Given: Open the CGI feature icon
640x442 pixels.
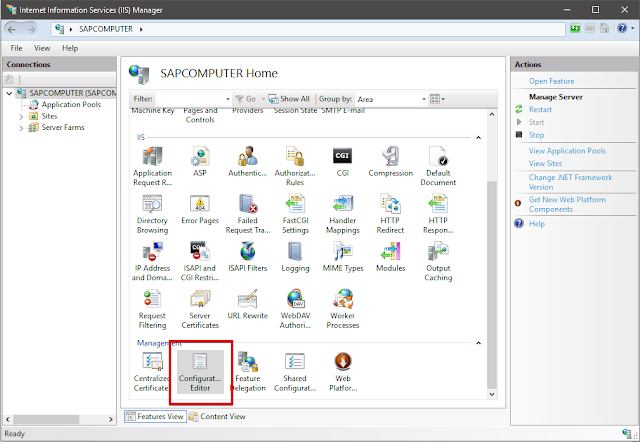Looking at the screenshot, I should pyautogui.click(x=342, y=162).
